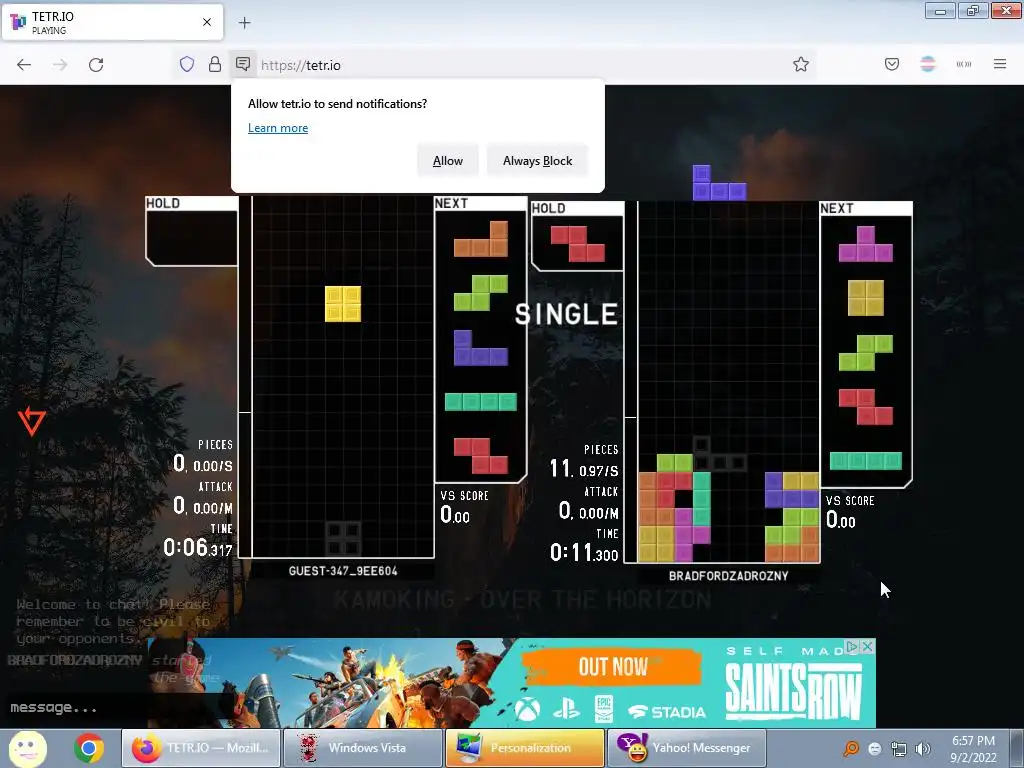Click the KAMOKING - OVER THE HORIZON song title
This screenshot has height=768, width=1024.
point(523,600)
